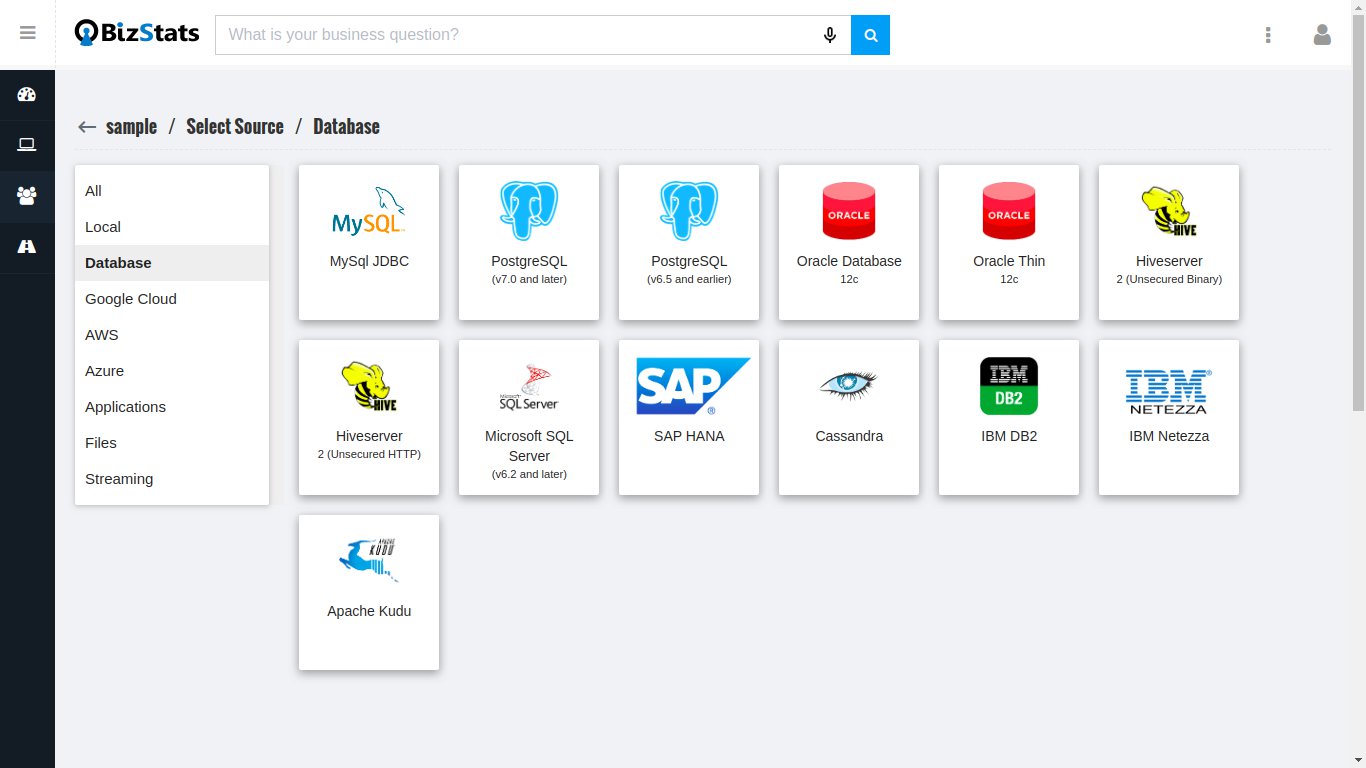Open the dashboard gauge sidebar icon
This screenshot has height=768, width=1366.
pyautogui.click(x=27, y=95)
